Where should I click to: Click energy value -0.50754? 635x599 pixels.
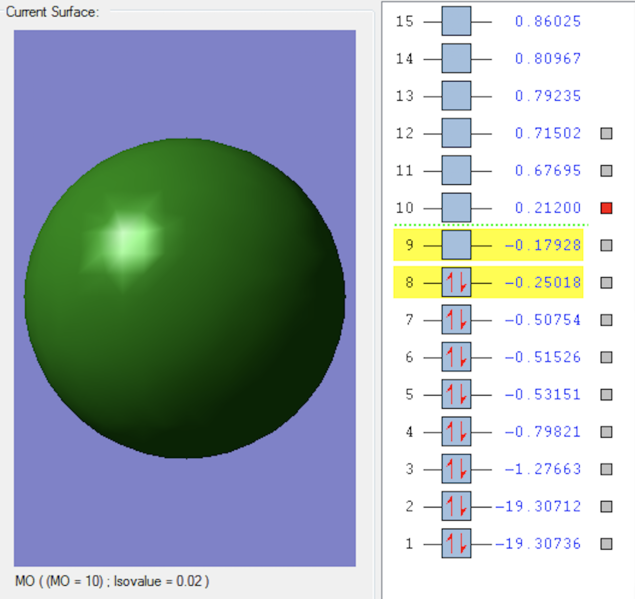(x=543, y=320)
